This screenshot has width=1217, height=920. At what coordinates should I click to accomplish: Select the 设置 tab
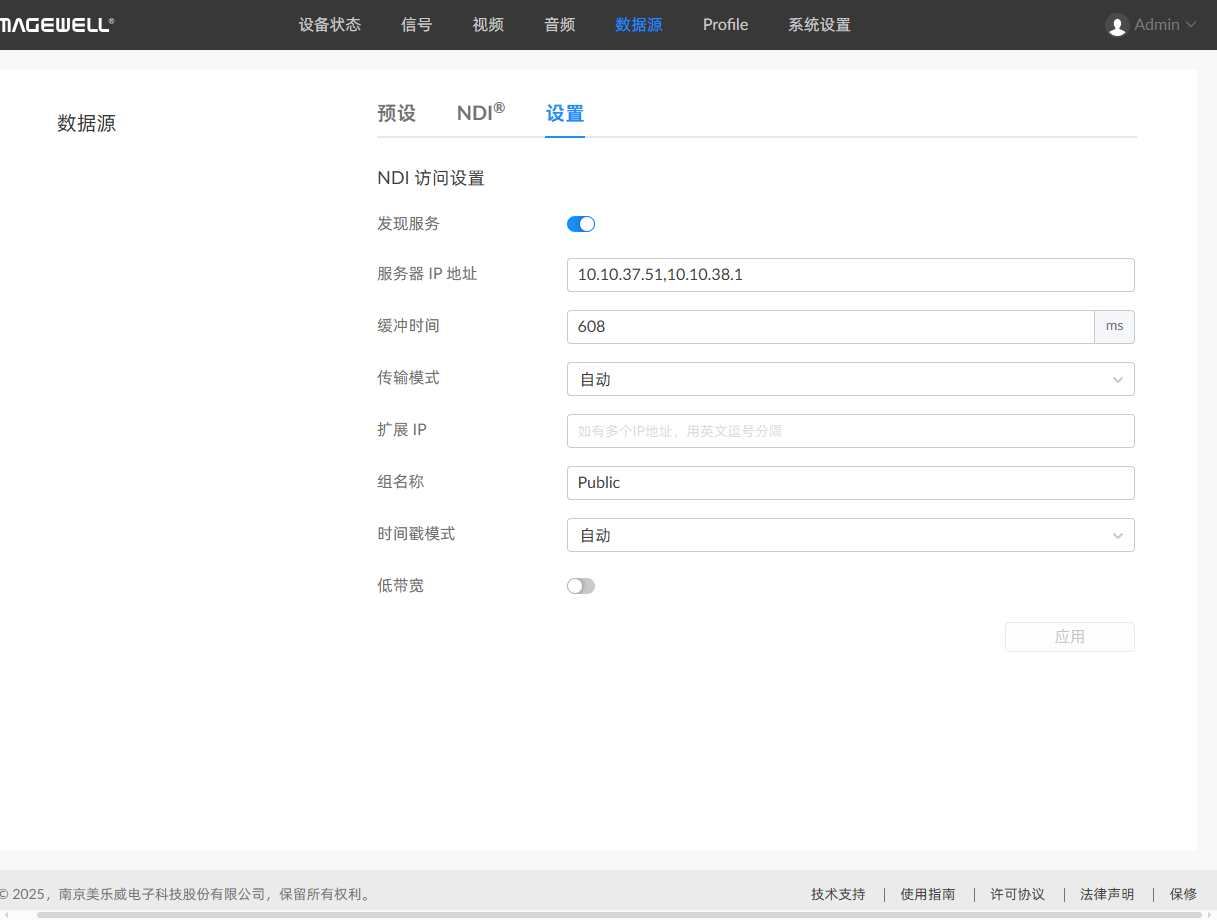click(564, 113)
